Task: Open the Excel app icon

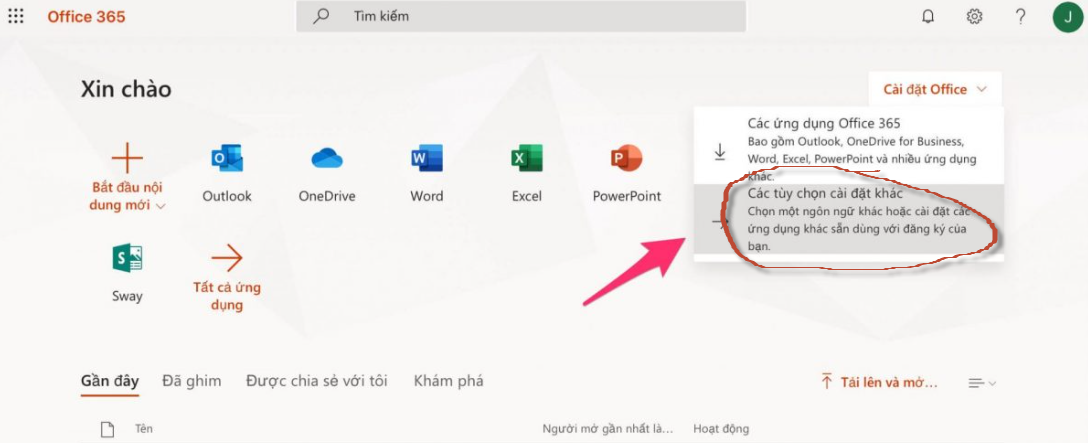Action: click(x=527, y=158)
